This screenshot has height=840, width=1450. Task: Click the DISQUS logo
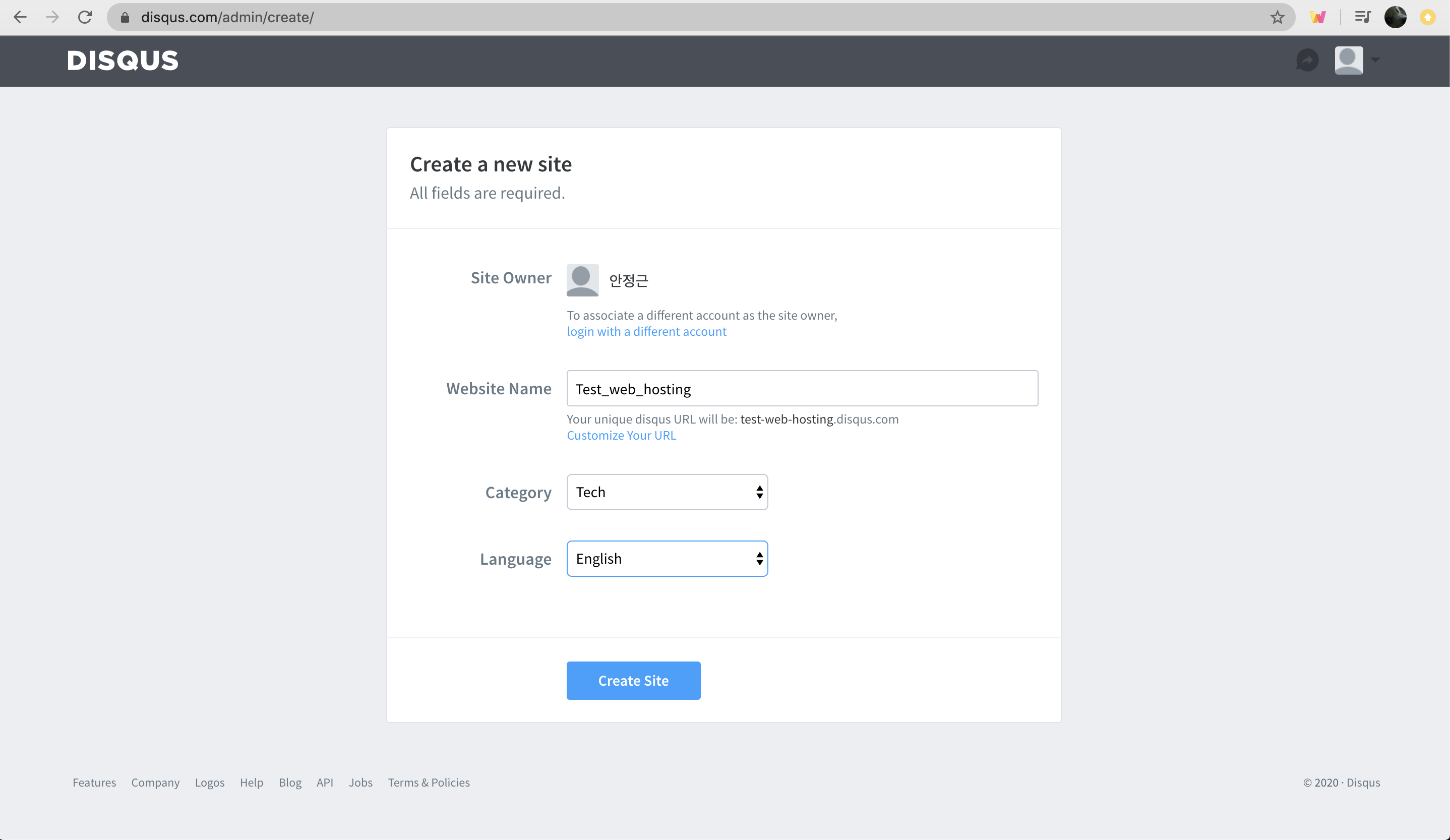point(123,61)
